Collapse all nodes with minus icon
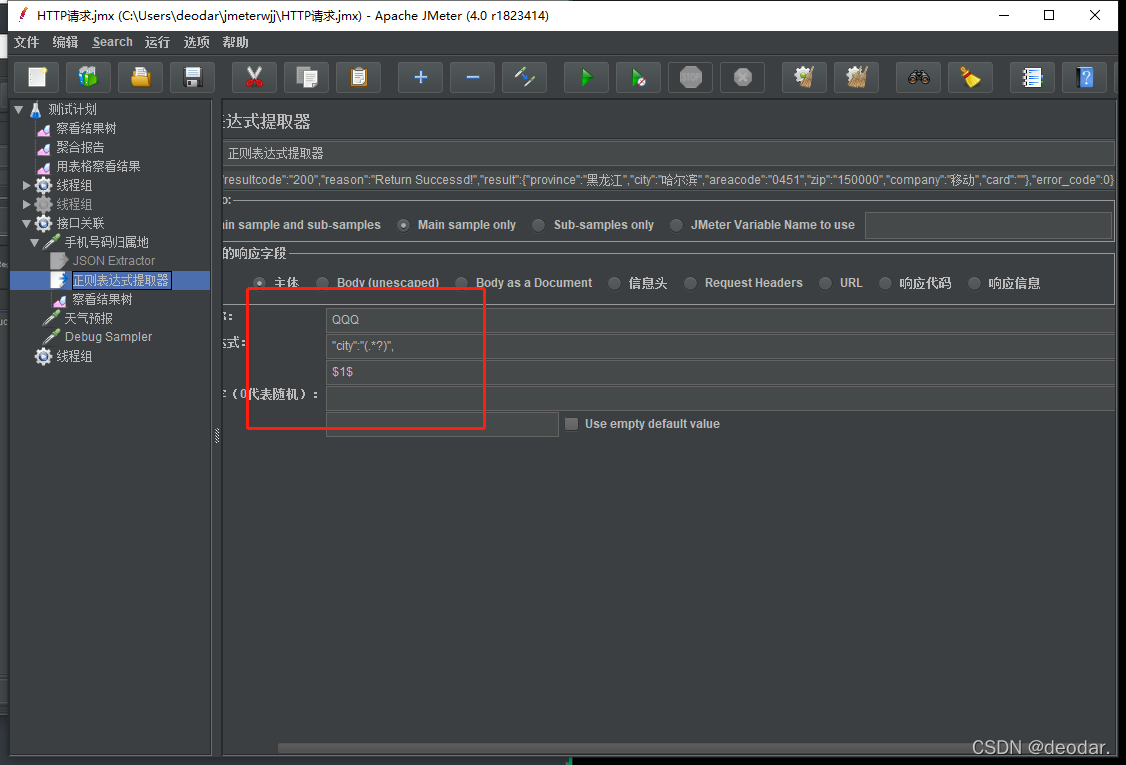Image resolution: width=1126 pixels, height=765 pixels. (x=473, y=77)
